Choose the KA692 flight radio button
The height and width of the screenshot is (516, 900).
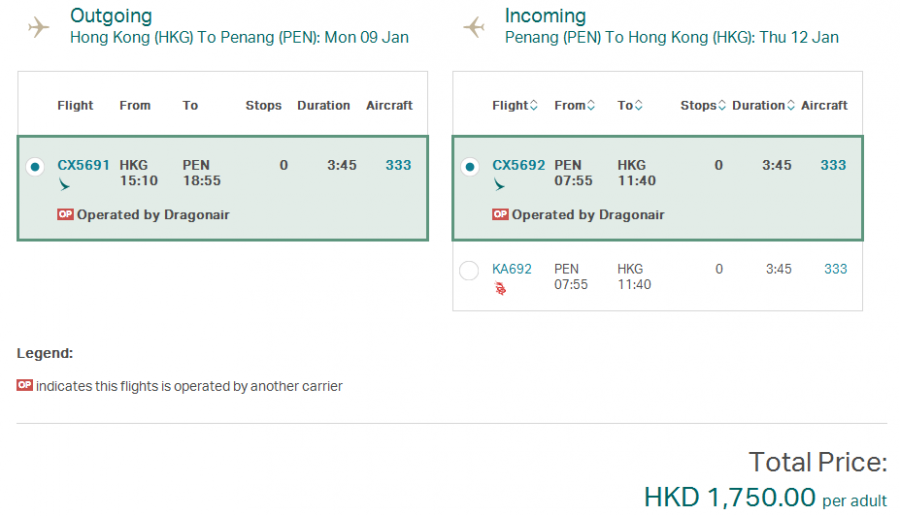pyautogui.click(x=469, y=270)
